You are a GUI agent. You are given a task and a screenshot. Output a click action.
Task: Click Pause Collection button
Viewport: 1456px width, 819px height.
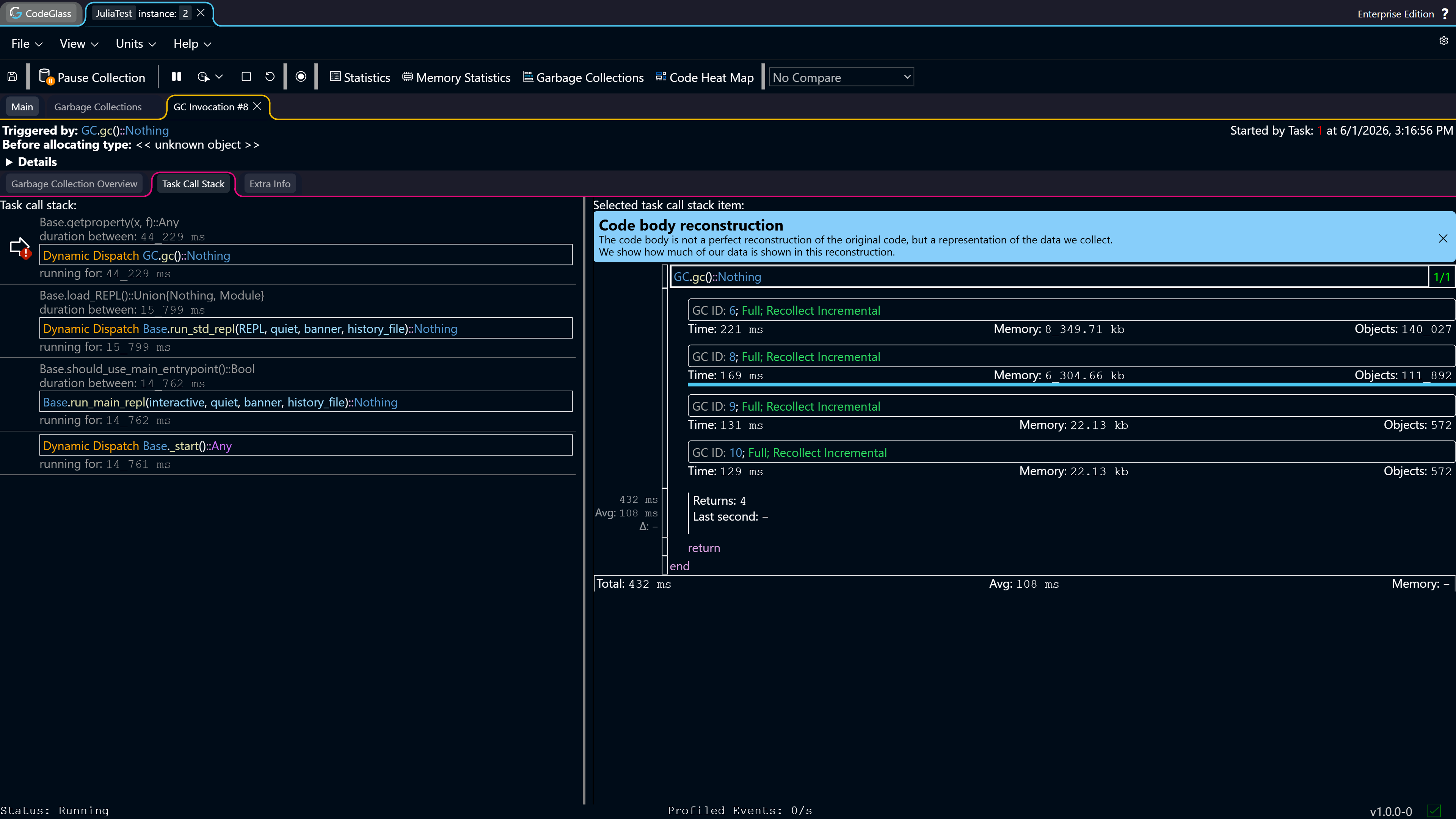92,77
